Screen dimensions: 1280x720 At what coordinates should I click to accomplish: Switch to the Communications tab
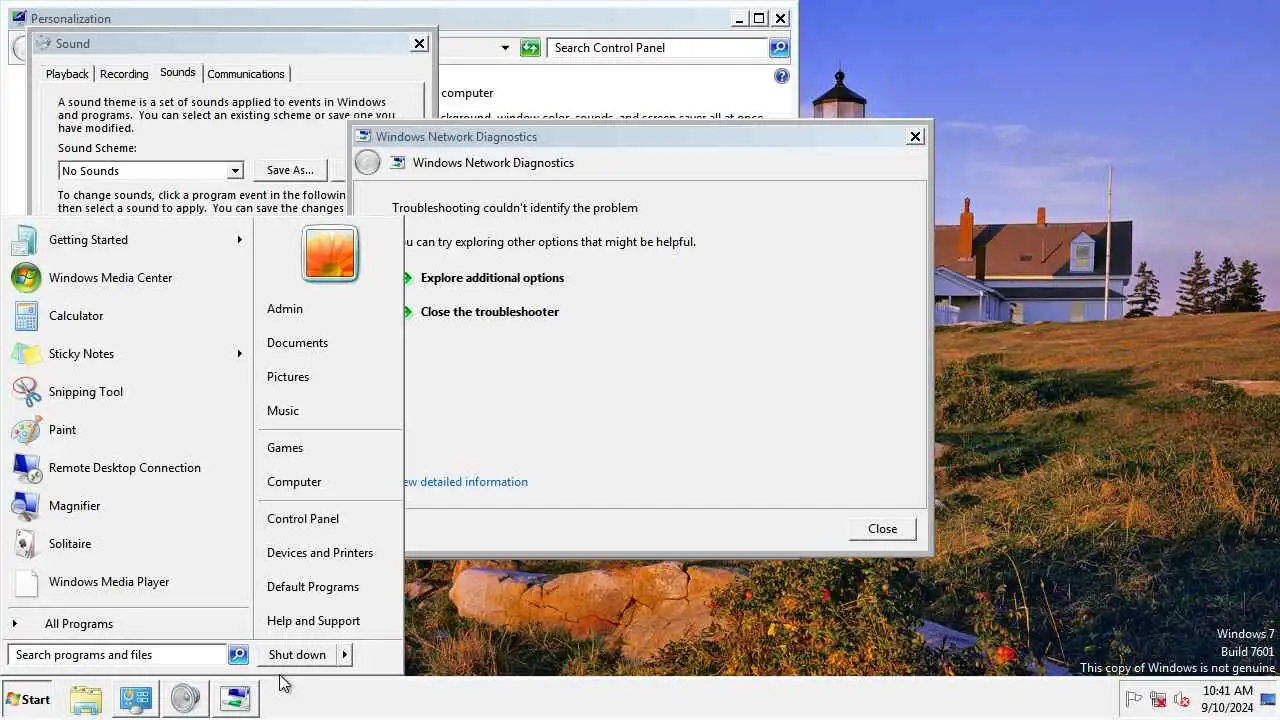[246, 74]
